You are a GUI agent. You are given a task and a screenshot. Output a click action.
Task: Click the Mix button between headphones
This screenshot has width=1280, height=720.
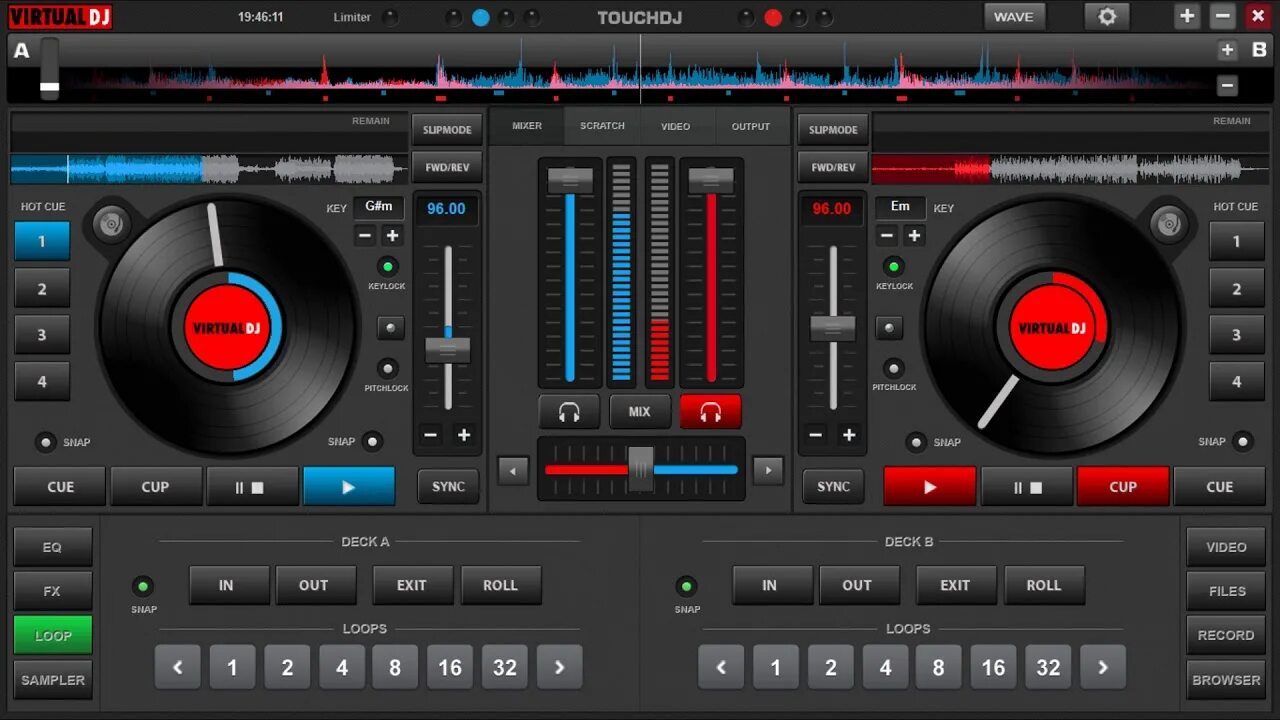pyautogui.click(x=639, y=411)
